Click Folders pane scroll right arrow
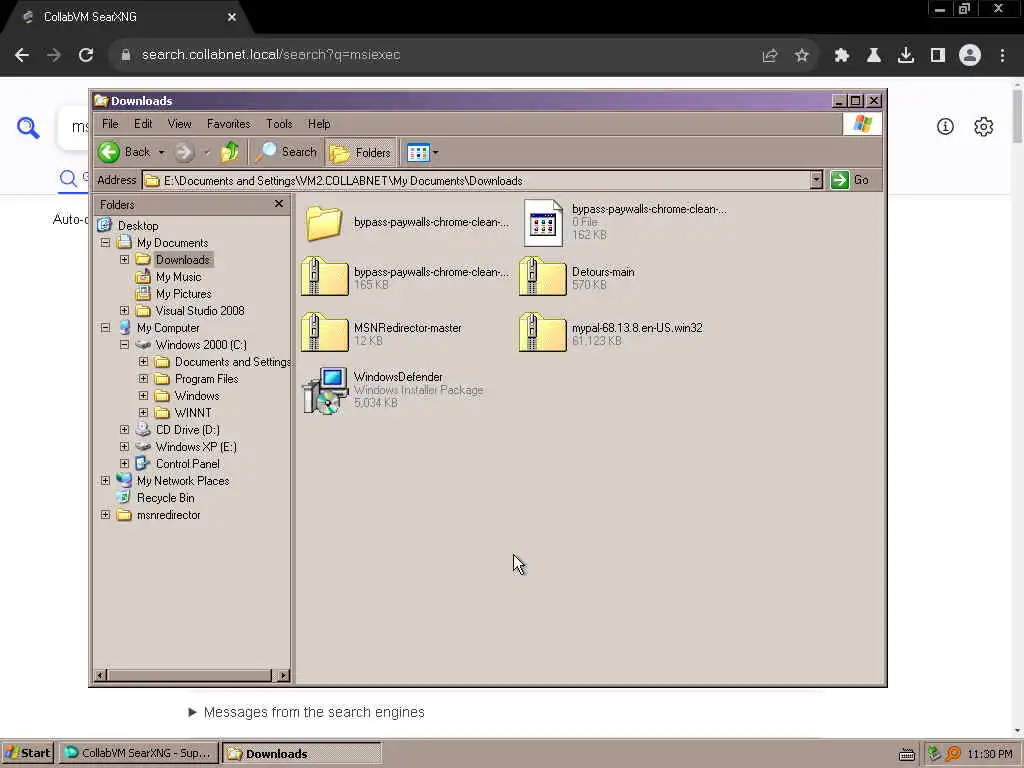This screenshot has height=768, width=1024. (x=283, y=675)
